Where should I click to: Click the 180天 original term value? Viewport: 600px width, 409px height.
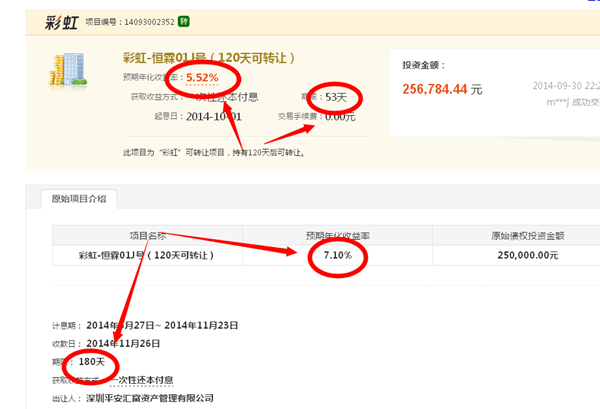(x=91, y=362)
